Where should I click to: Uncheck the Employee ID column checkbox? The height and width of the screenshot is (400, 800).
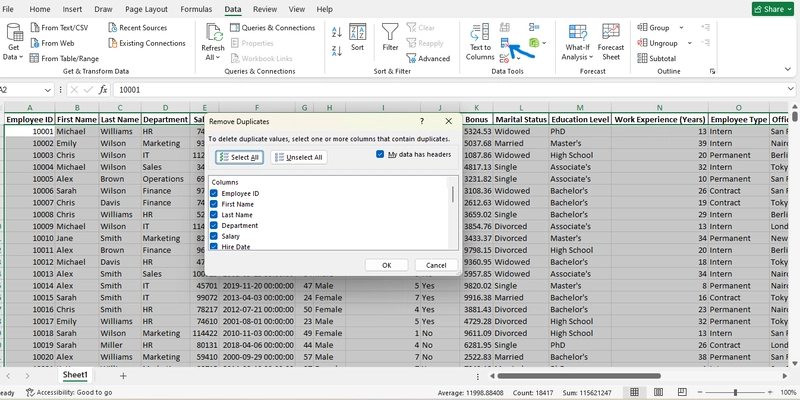point(214,193)
